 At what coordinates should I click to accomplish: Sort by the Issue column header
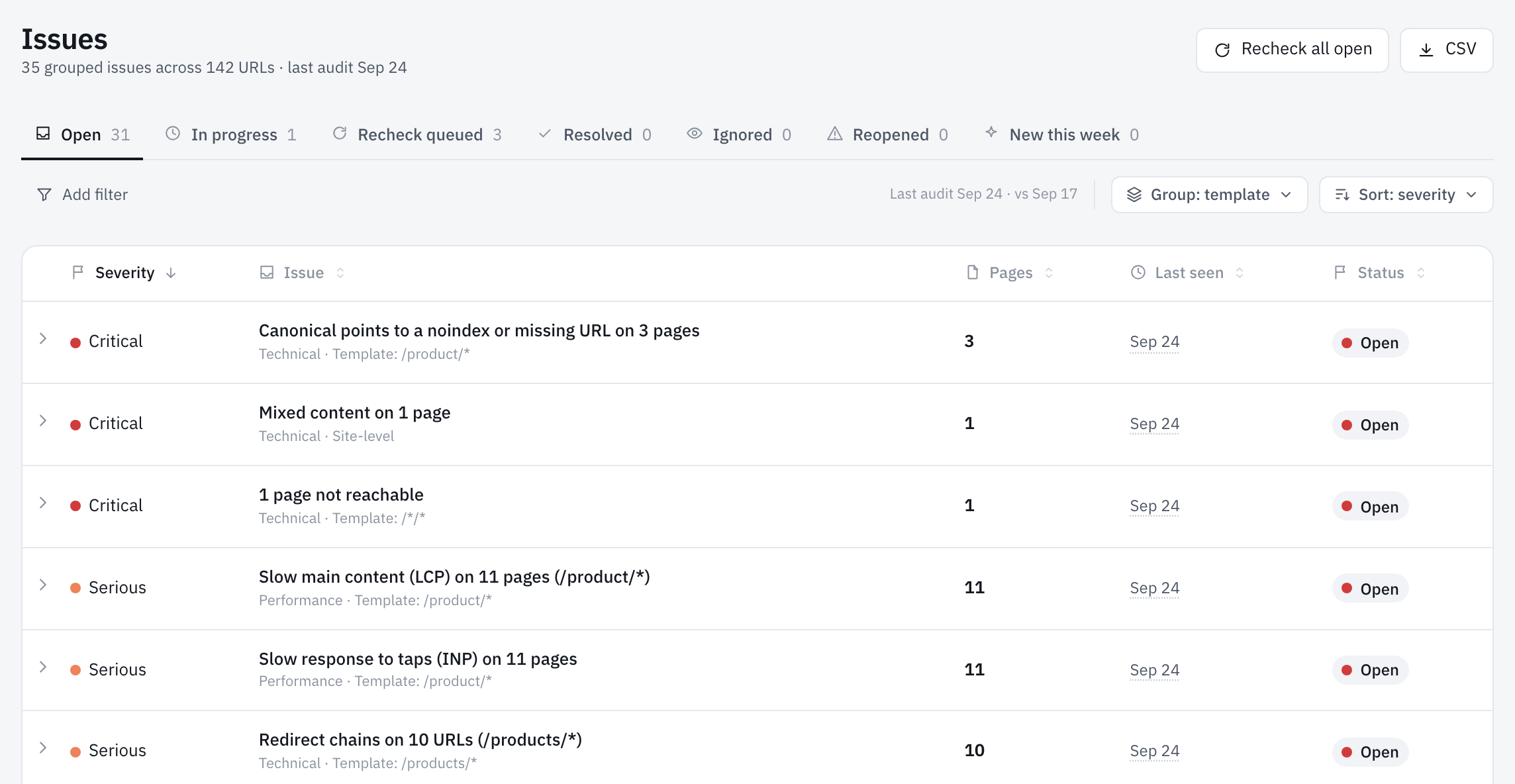coord(302,273)
